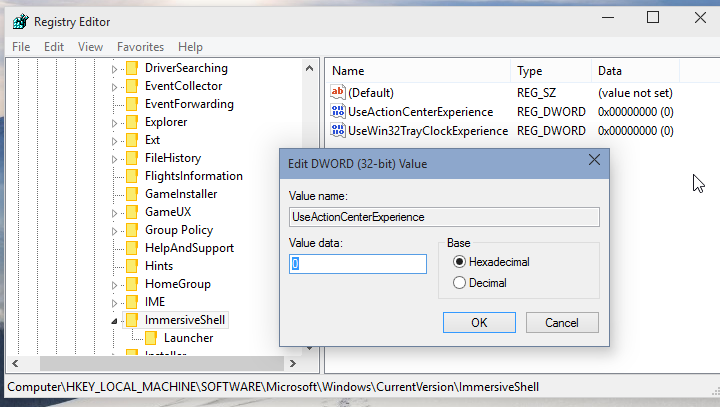Click the Explorer folder icon
Image resolution: width=720 pixels, height=407 pixels.
coord(132,122)
